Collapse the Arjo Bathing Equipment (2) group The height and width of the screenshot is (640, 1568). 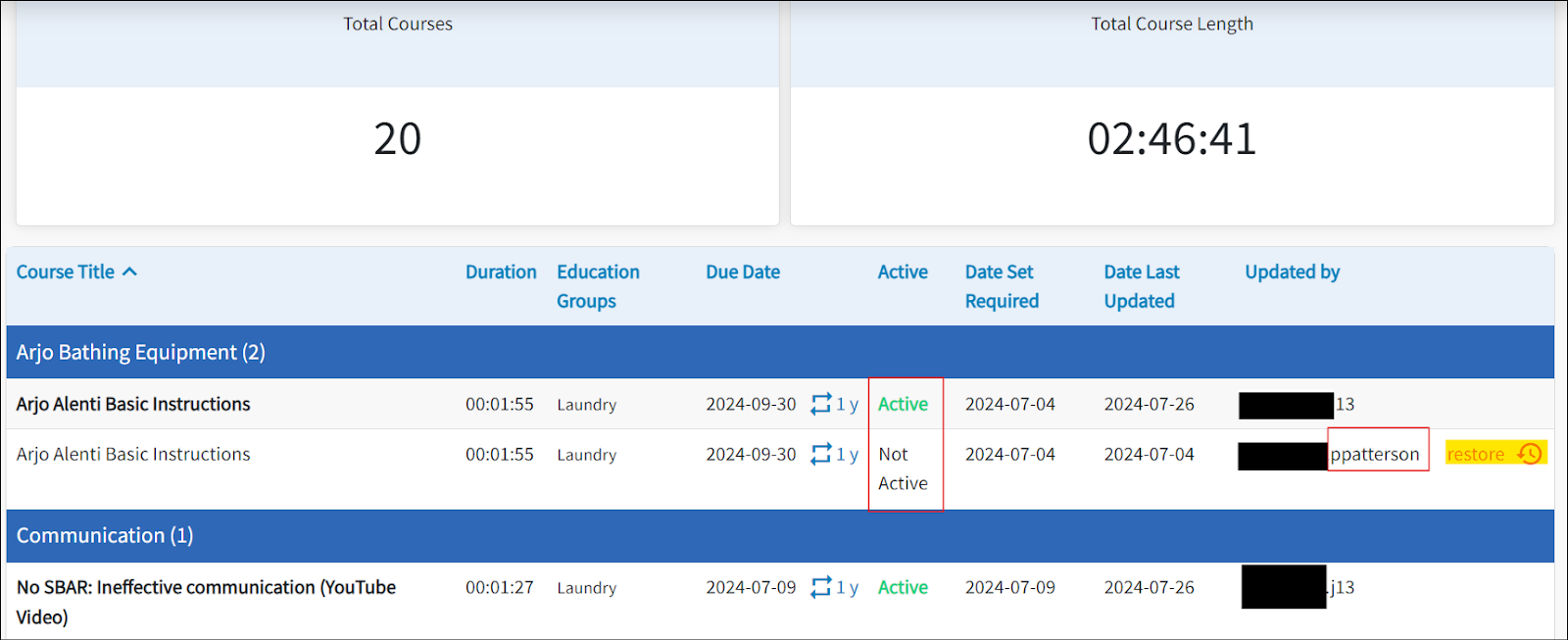click(x=140, y=352)
